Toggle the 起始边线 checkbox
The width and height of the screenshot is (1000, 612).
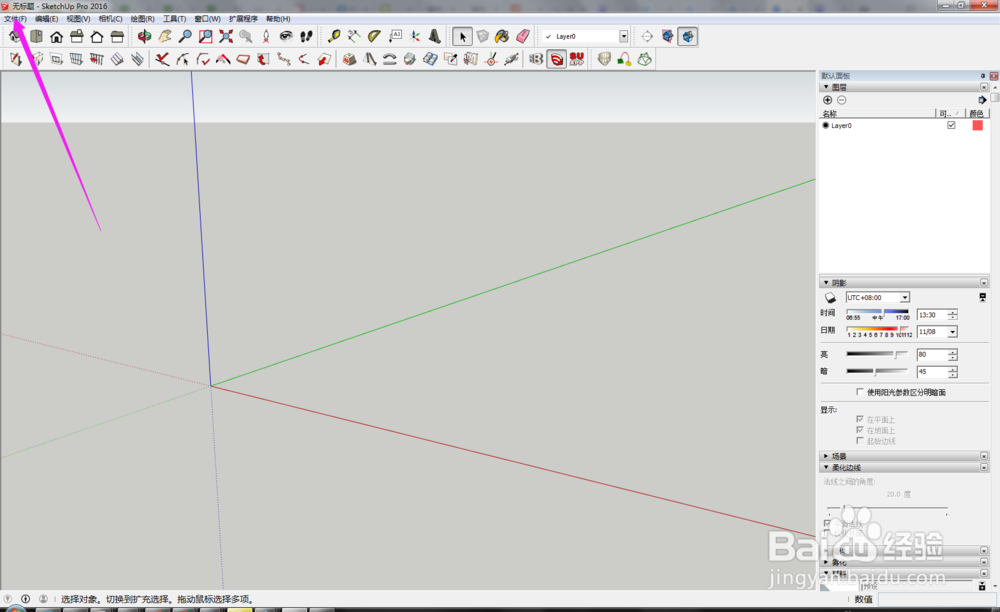[x=860, y=441]
